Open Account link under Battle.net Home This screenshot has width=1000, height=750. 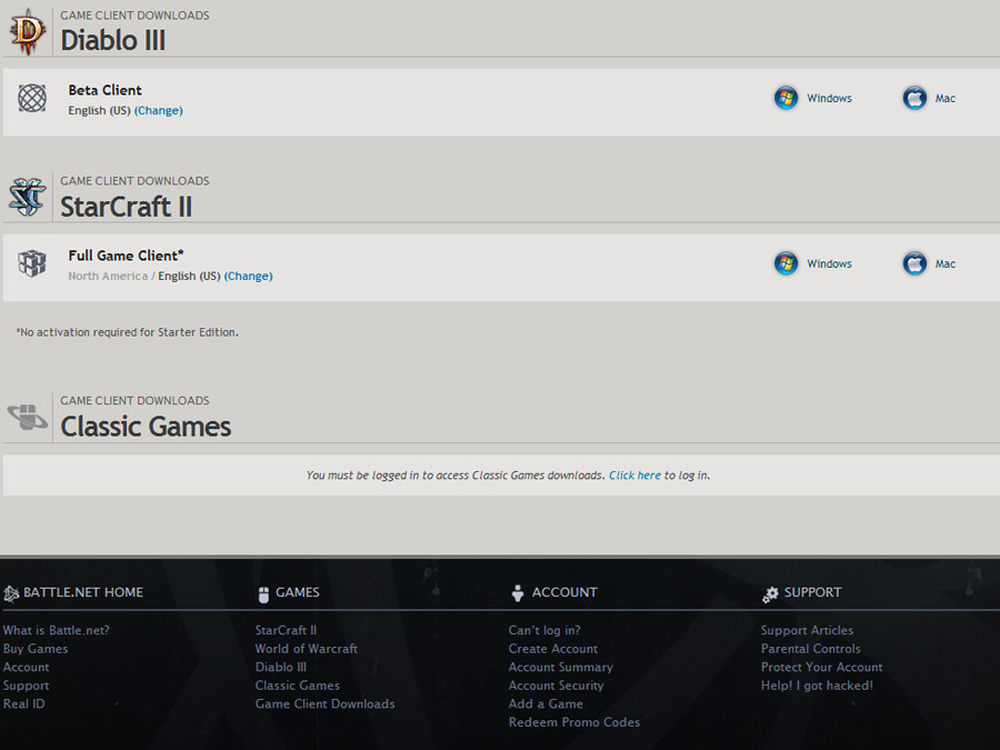click(x=26, y=667)
